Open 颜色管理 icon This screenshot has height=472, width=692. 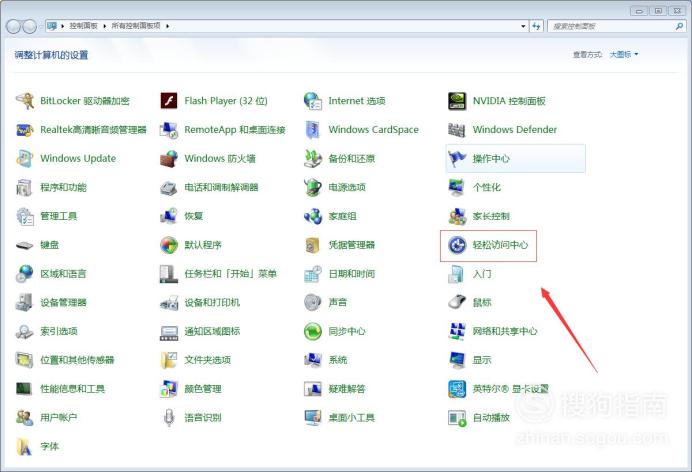169,389
